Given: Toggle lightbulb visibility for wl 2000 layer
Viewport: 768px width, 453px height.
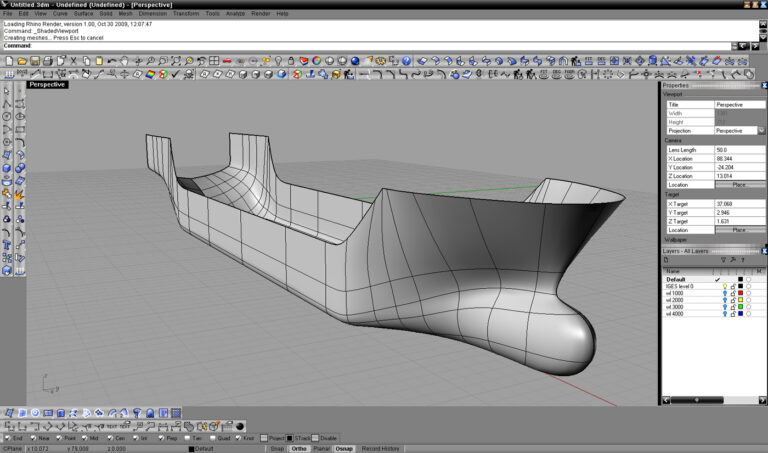Looking at the screenshot, I should tap(724, 298).
